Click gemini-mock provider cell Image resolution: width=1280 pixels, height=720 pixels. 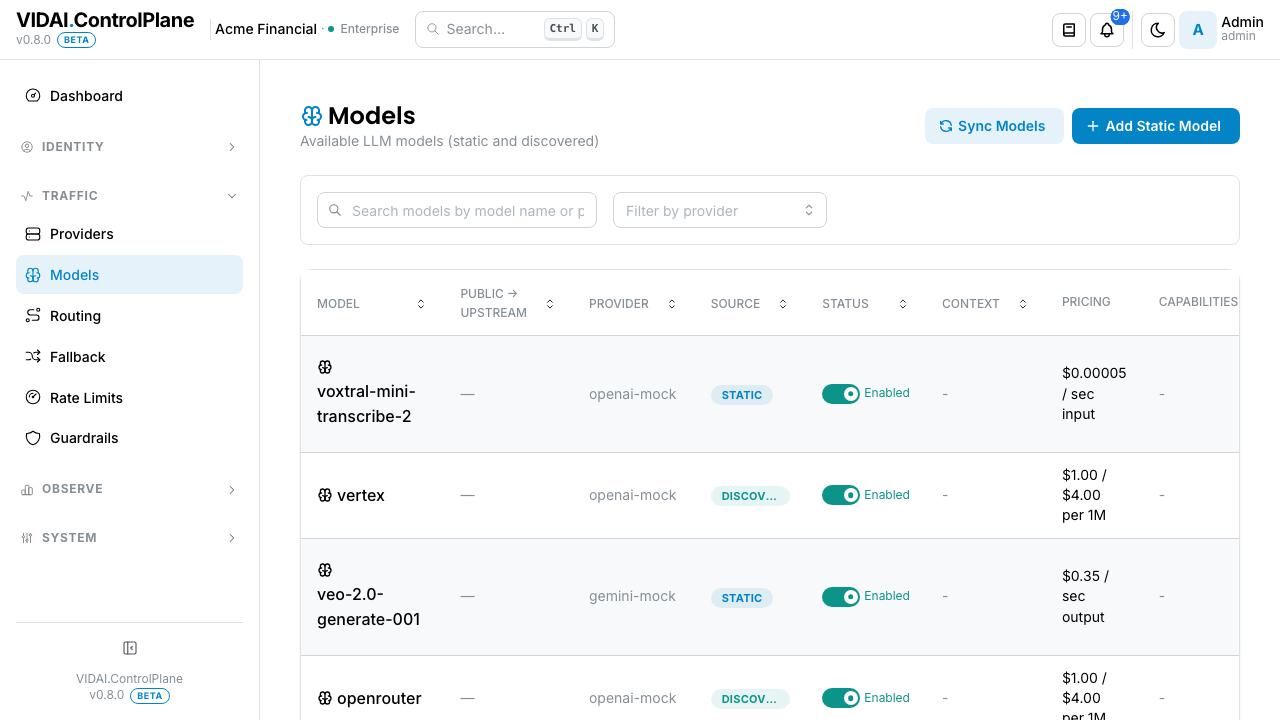(633, 596)
